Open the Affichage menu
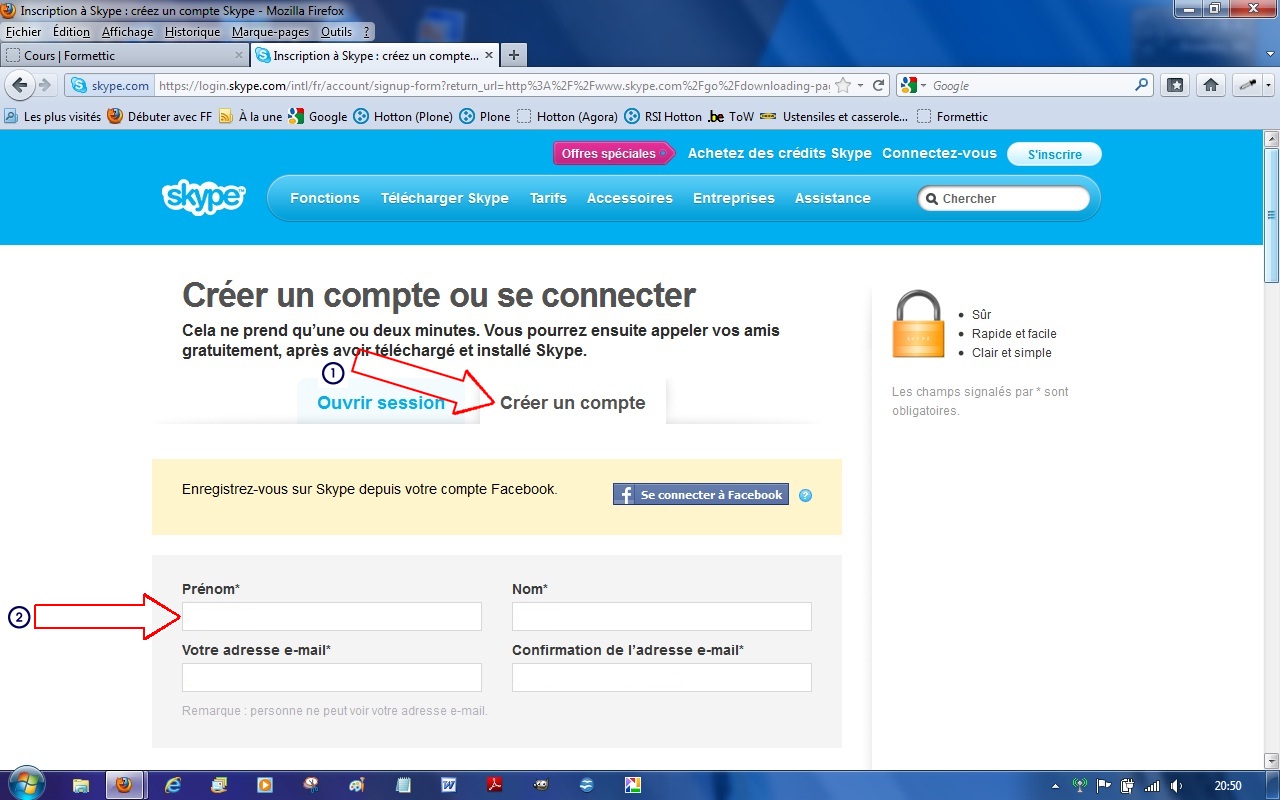1280x800 pixels. pos(127,32)
